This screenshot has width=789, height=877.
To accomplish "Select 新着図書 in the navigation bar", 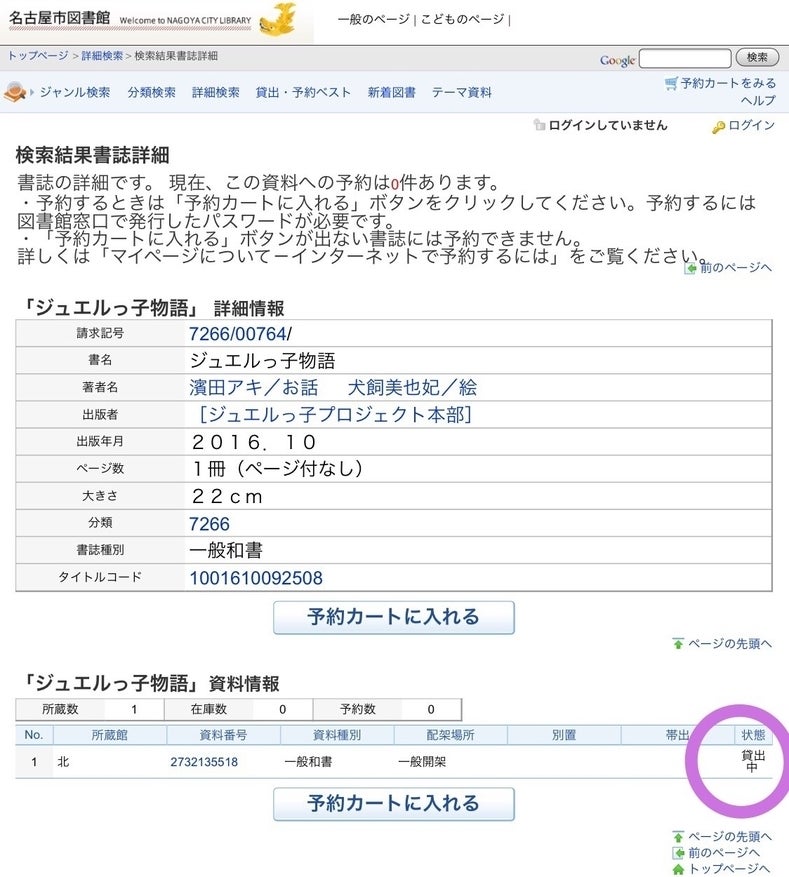I will (391, 93).
